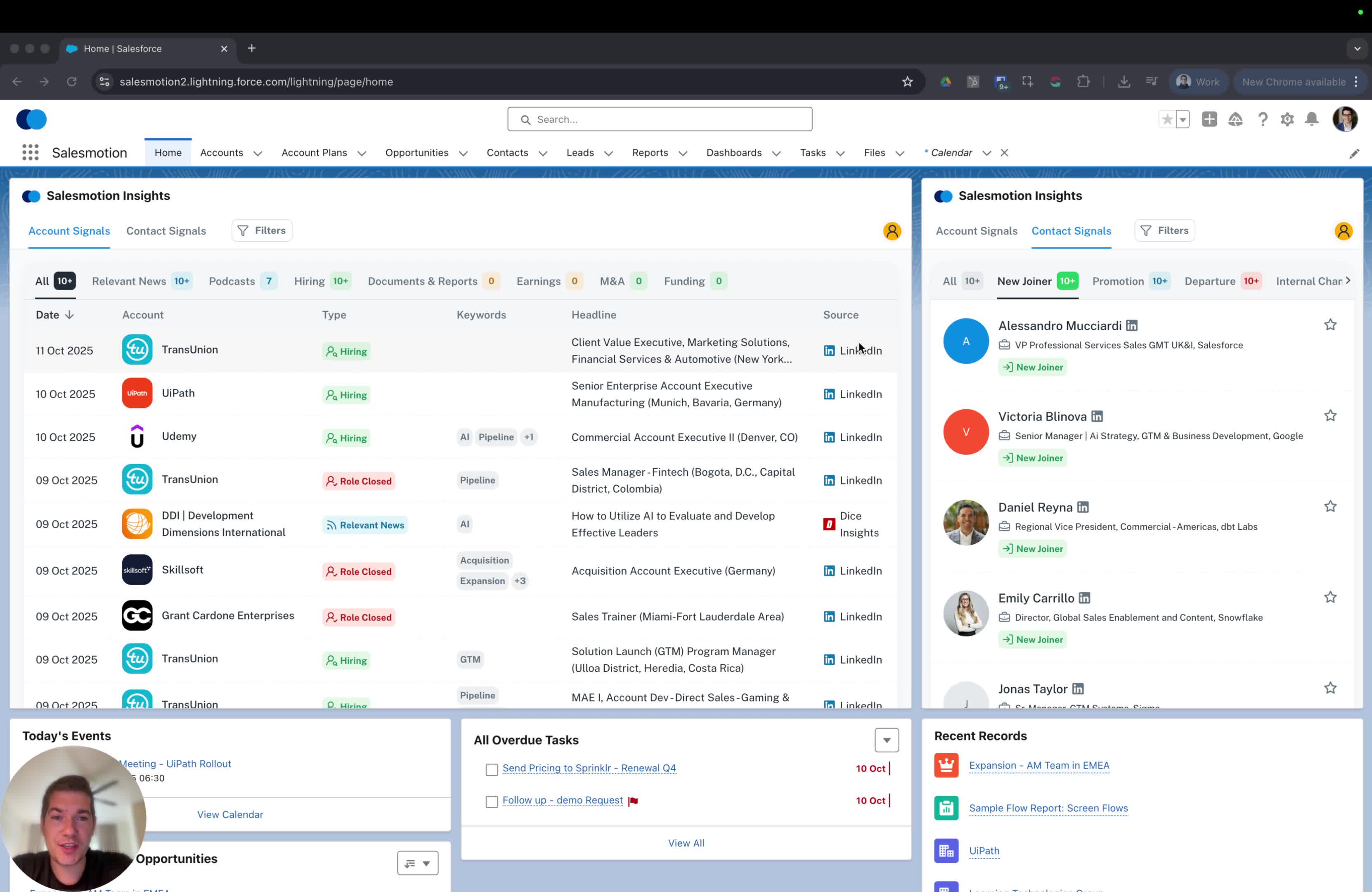Open View Calendar link
This screenshot has width=1372, height=892.
click(230, 815)
